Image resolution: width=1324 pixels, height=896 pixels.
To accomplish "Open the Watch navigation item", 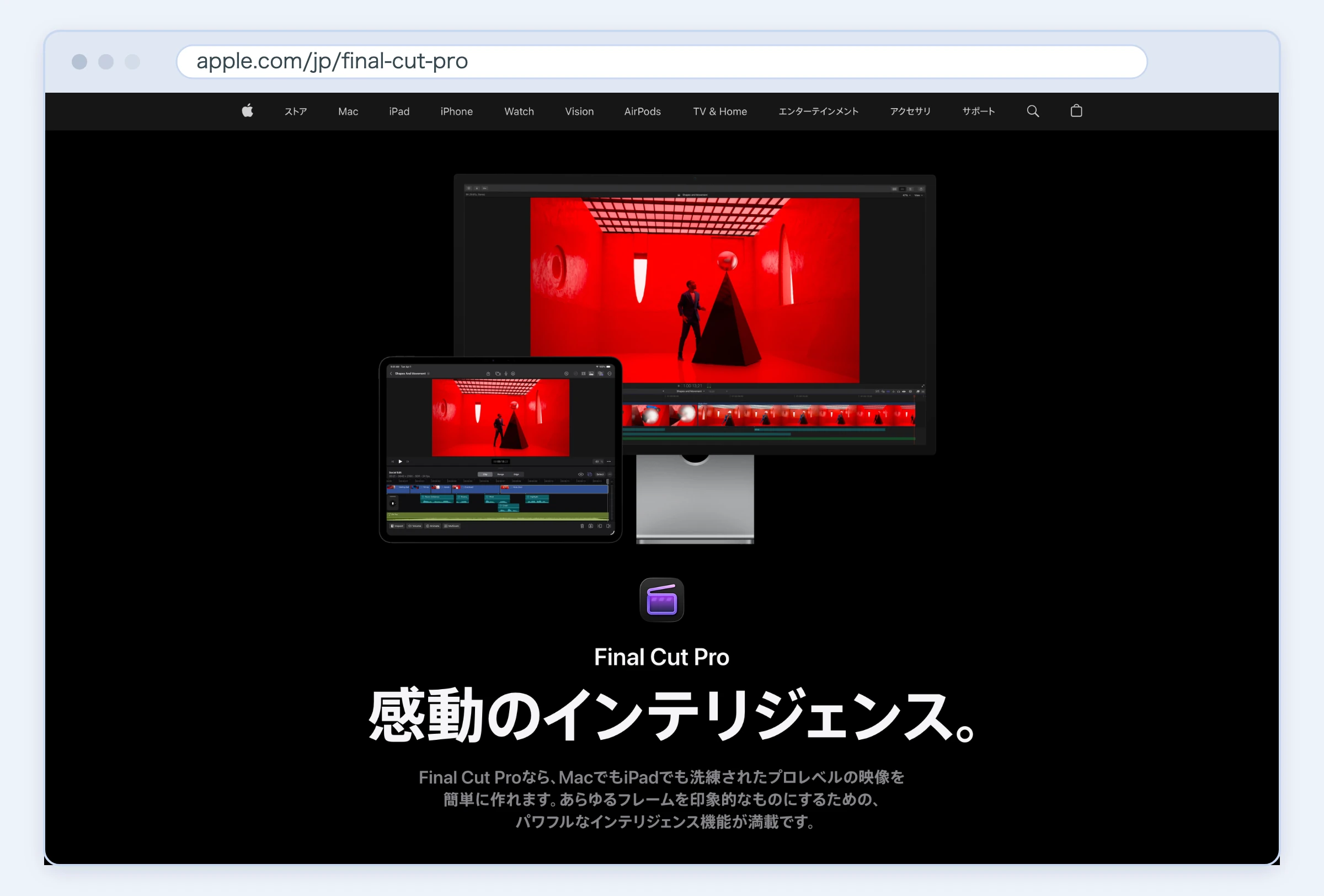I will tap(519, 111).
